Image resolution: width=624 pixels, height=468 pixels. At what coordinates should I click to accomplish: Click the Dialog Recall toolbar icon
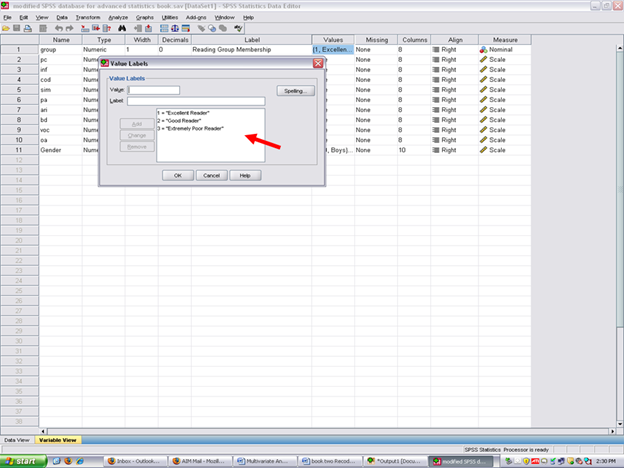(44, 28)
